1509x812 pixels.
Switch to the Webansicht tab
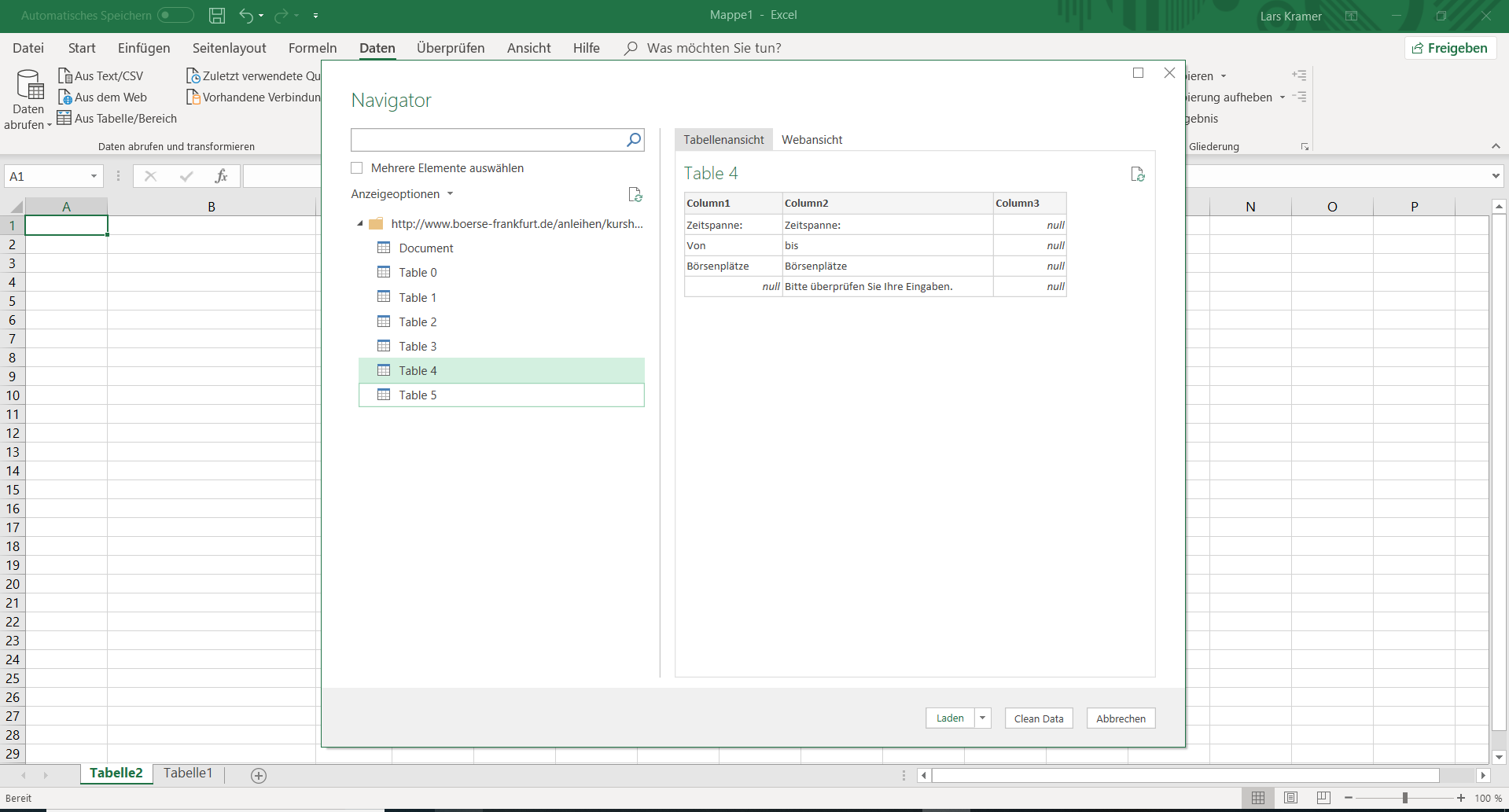[x=812, y=140]
